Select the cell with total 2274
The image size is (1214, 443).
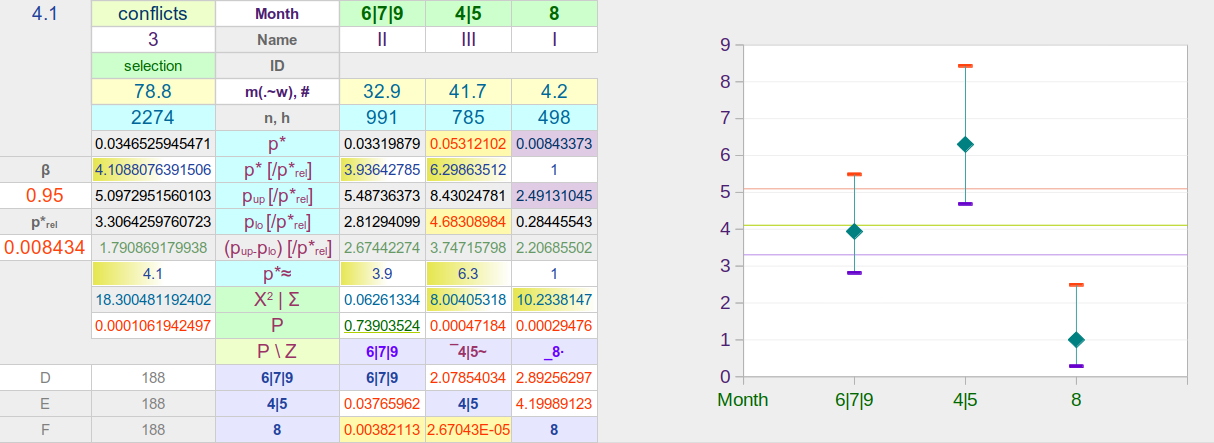(x=153, y=117)
